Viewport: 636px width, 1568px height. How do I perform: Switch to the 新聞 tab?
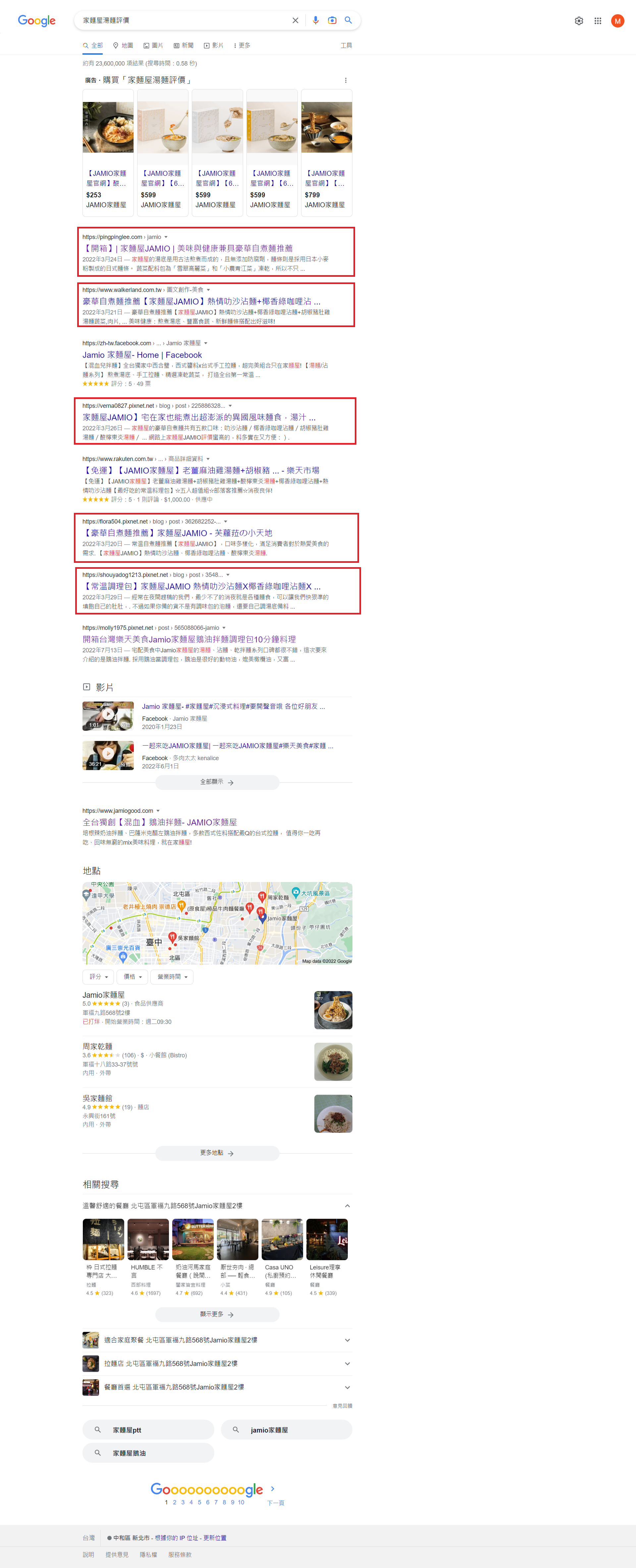click(184, 46)
